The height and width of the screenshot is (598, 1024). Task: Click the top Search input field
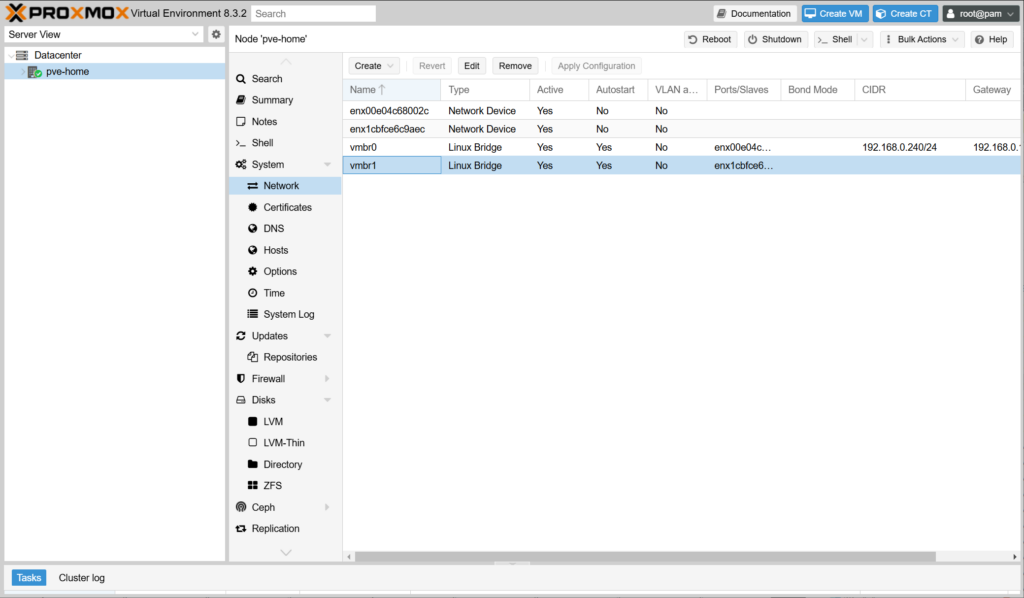[313, 14]
